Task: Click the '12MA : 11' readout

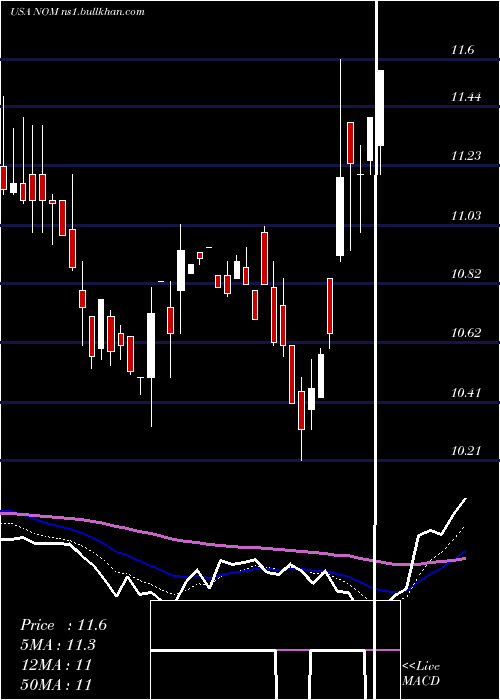Action: point(56,665)
